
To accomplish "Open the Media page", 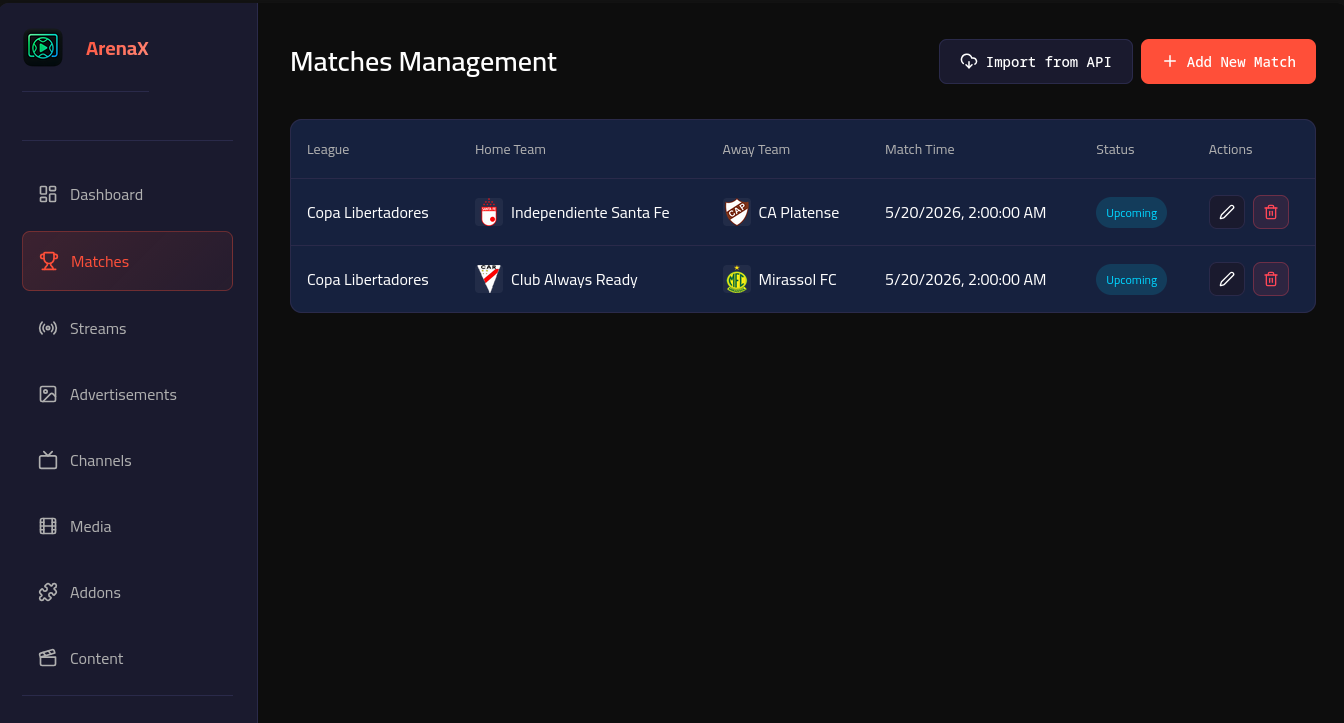I will (127, 526).
